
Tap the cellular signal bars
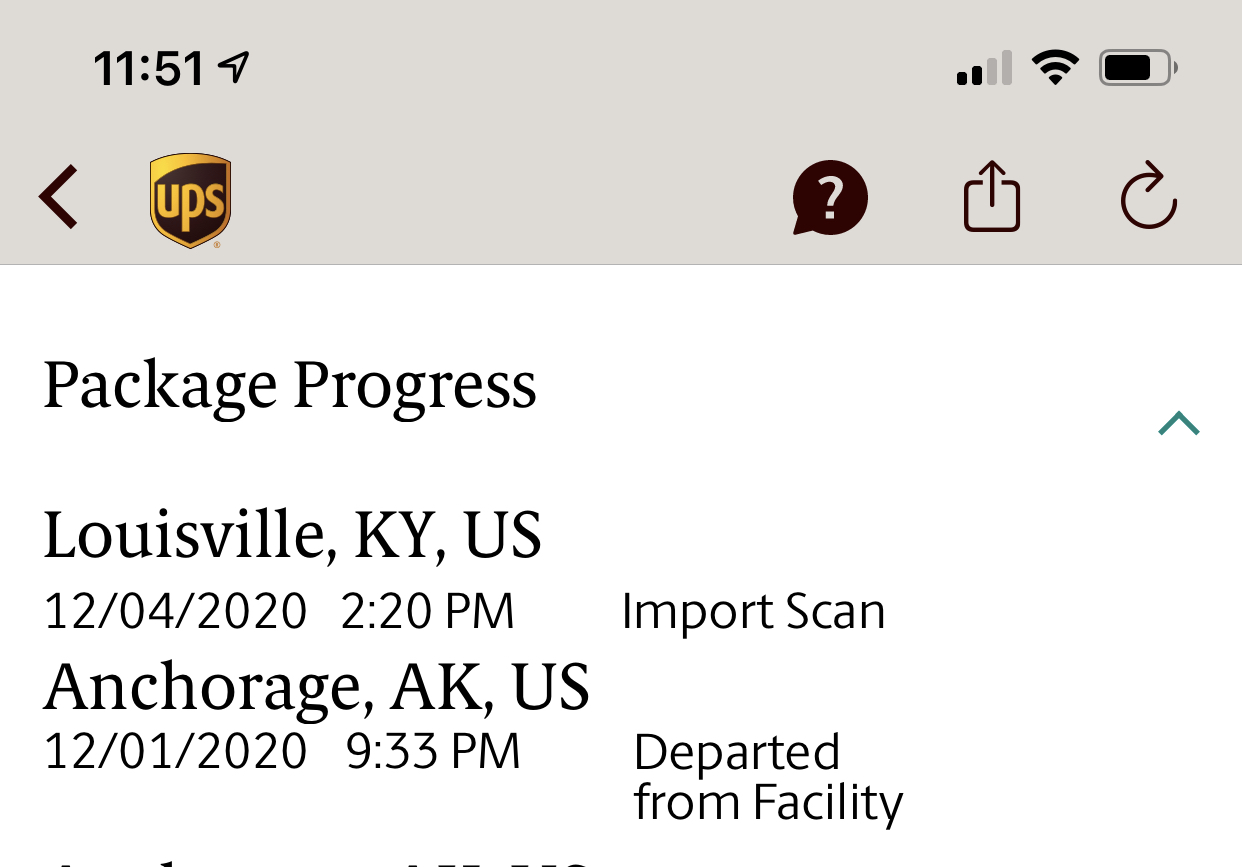984,68
